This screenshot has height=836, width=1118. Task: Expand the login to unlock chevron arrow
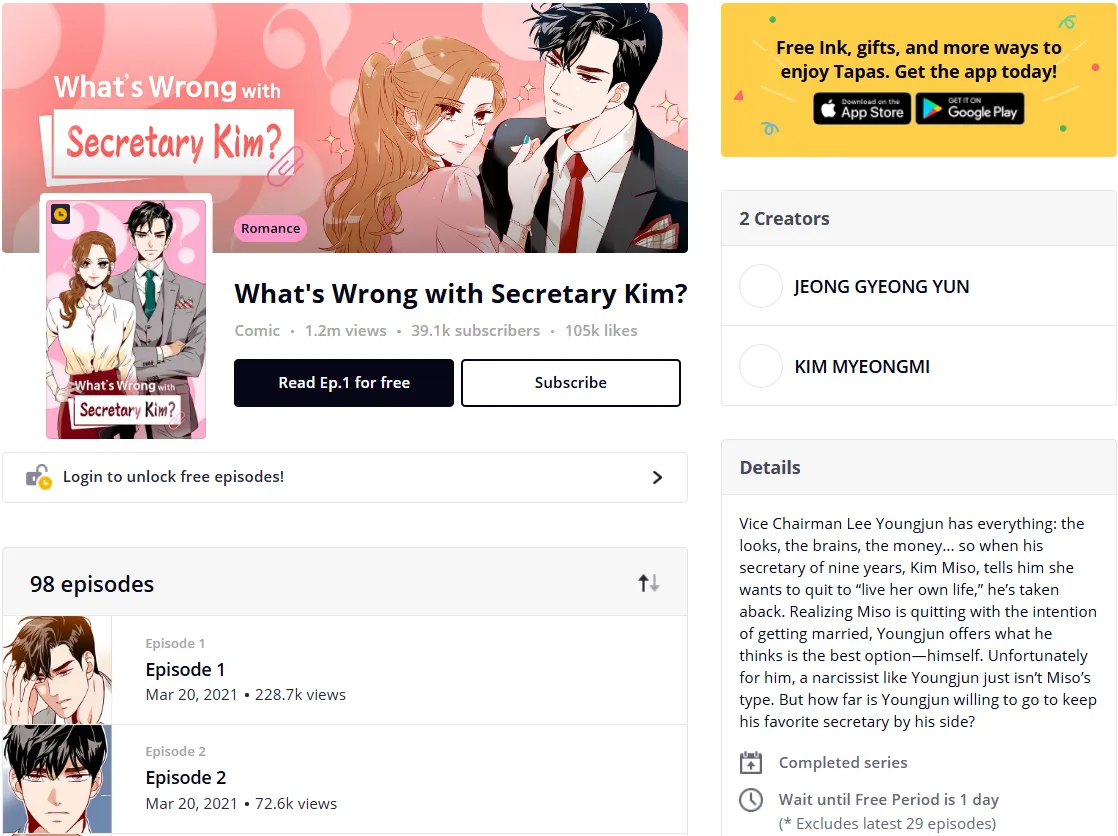point(657,477)
